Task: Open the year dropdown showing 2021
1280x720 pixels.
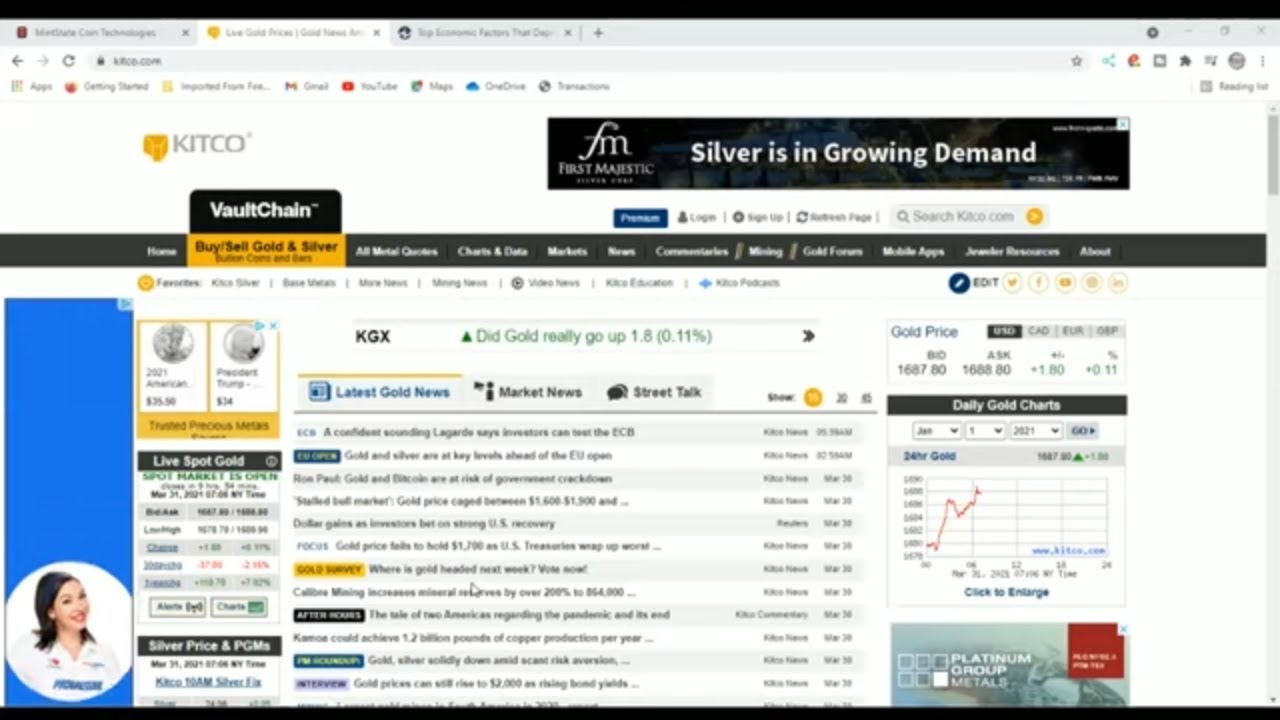Action: 1035,430
